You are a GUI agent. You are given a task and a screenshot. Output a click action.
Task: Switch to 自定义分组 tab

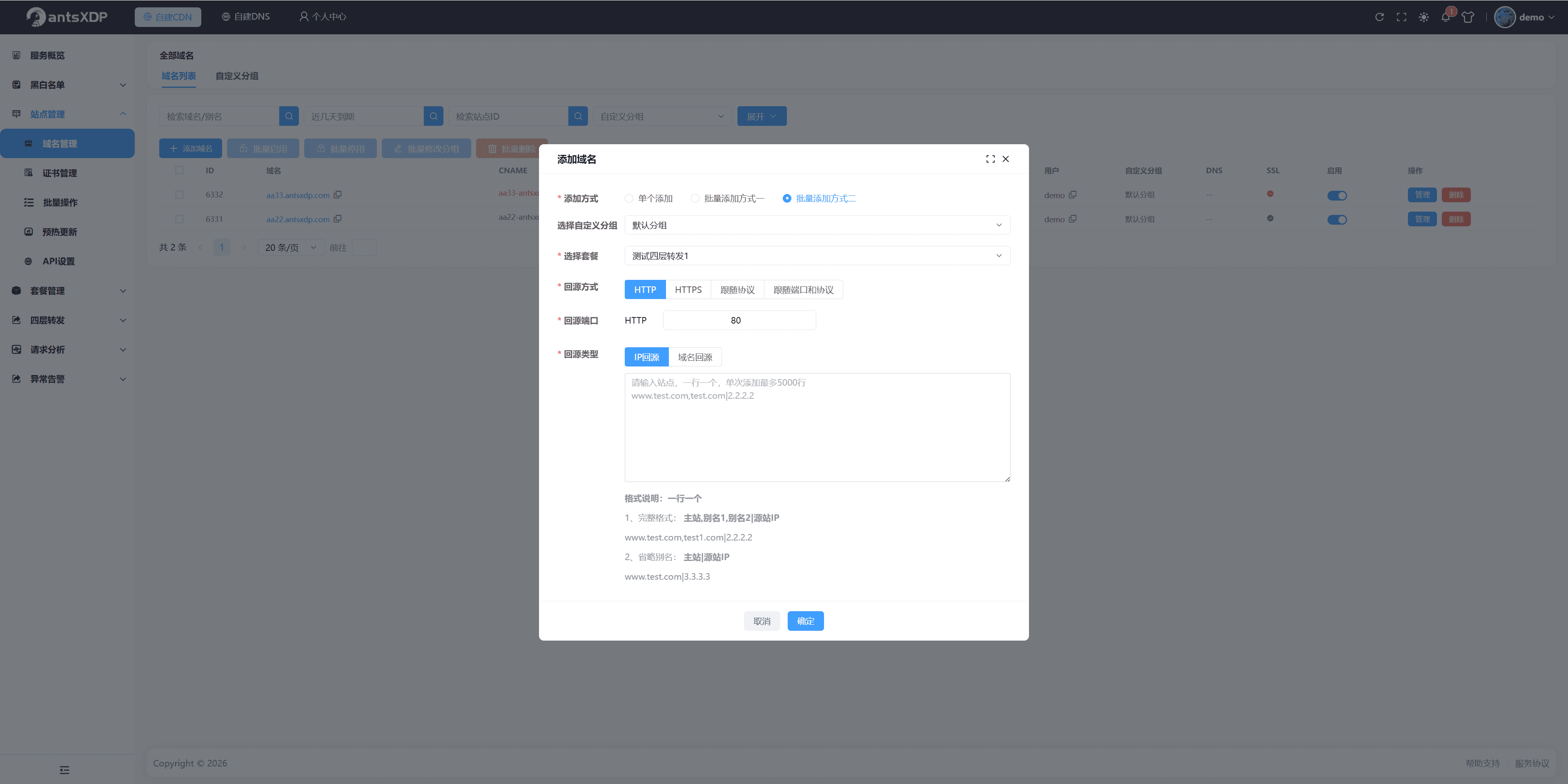[237, 76]
